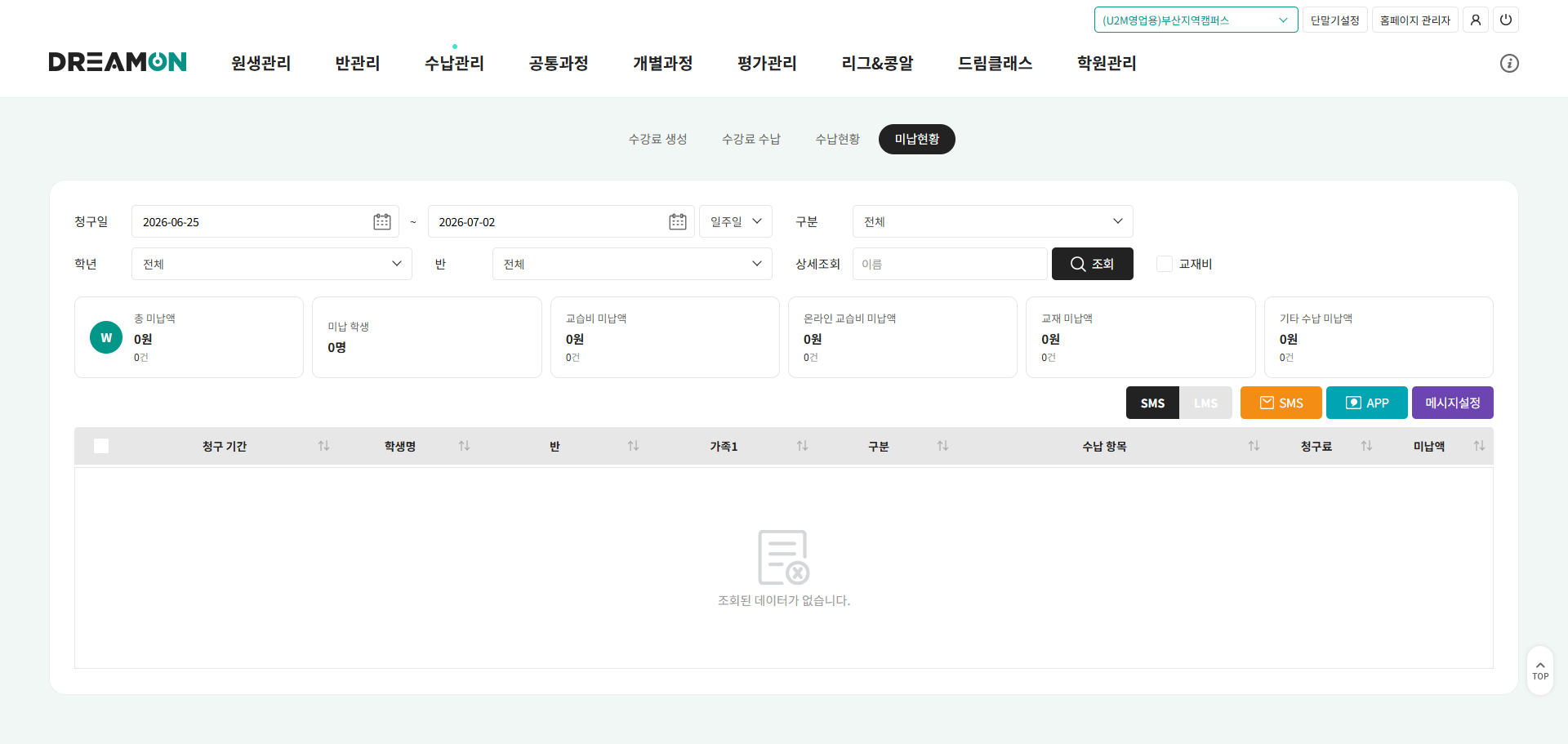Sort by 구분 column arrows
Image resolution: width=1568 pixels, height=744 pixels.
(942, 446)
